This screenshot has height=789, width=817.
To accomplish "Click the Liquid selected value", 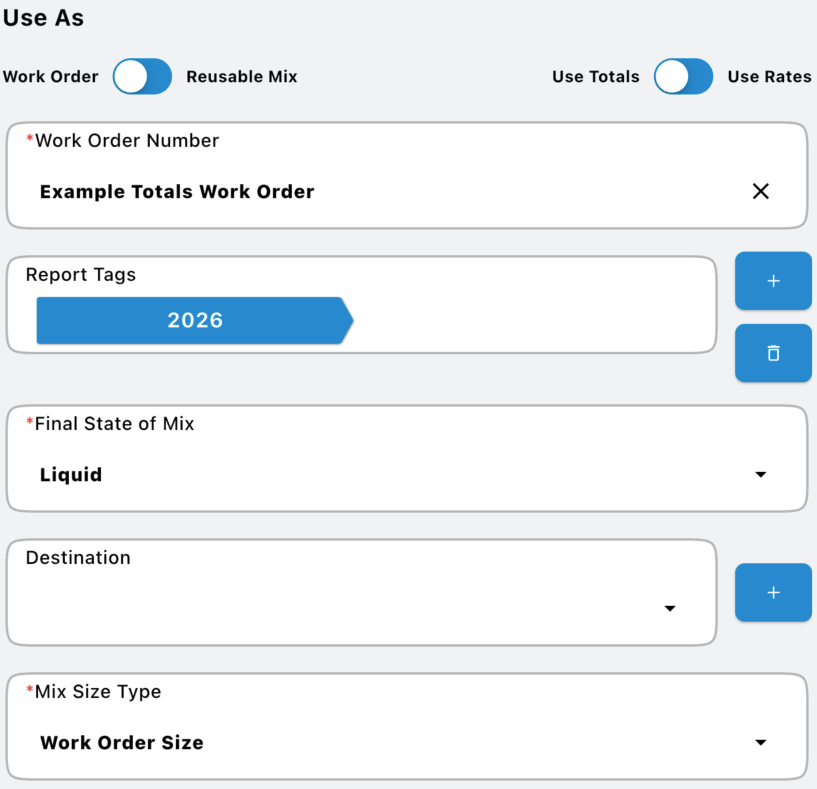I will coord(71,474).
